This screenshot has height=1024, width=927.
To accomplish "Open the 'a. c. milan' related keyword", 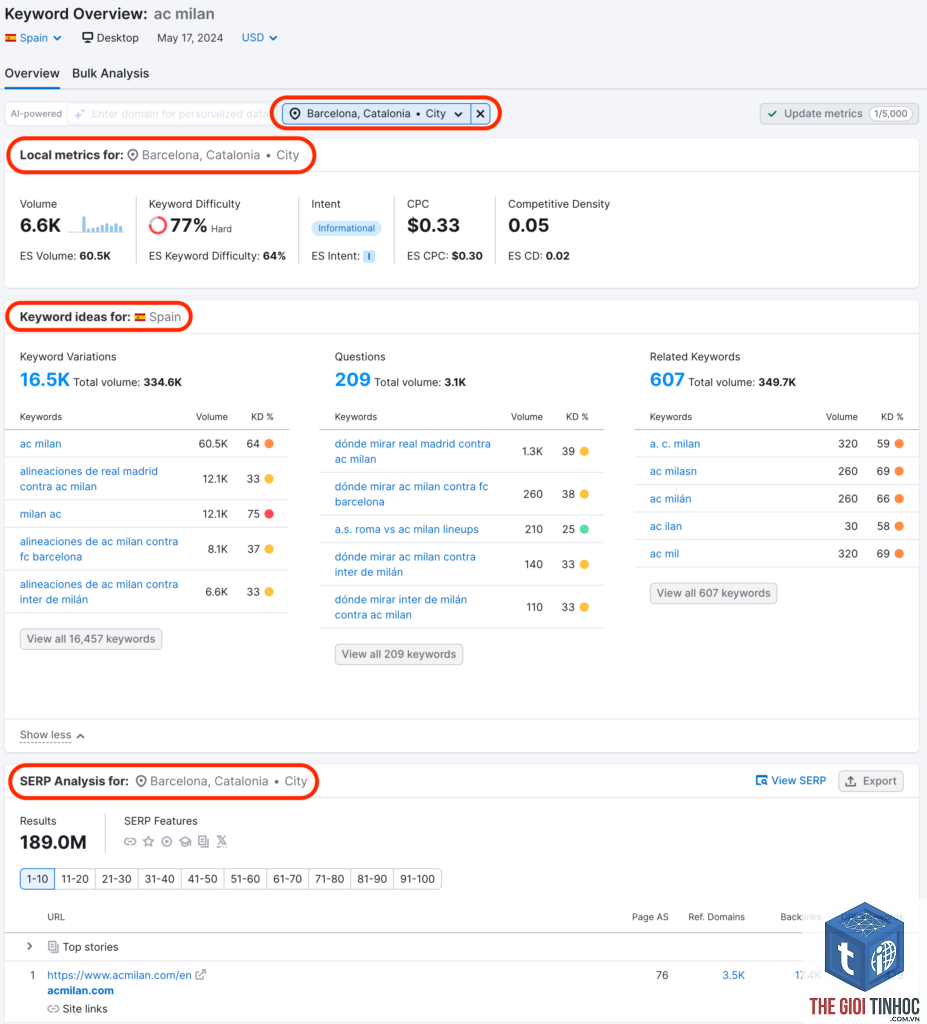I will (x=675, y=443).
